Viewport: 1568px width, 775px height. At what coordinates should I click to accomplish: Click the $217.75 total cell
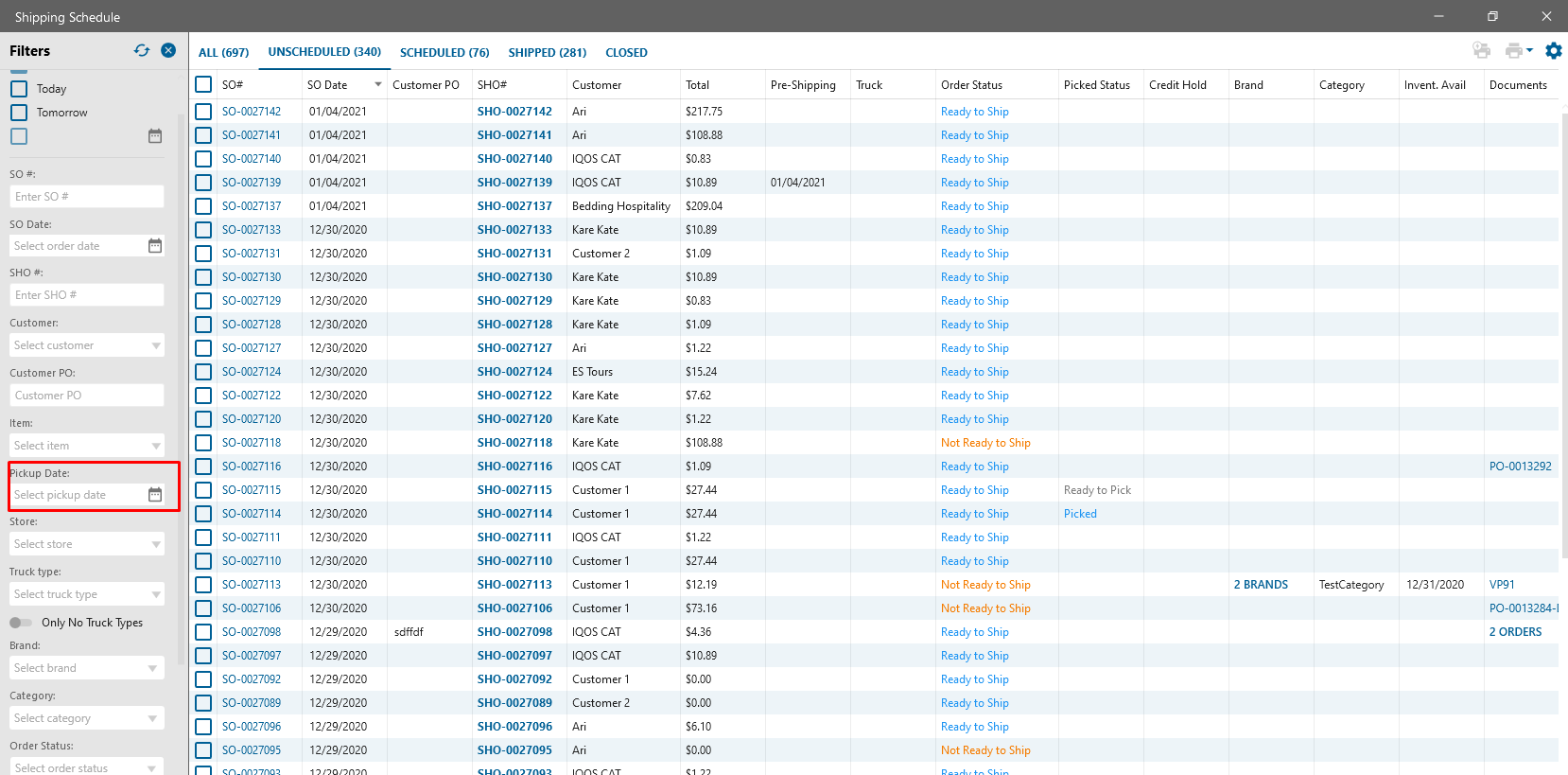[704, 112]
